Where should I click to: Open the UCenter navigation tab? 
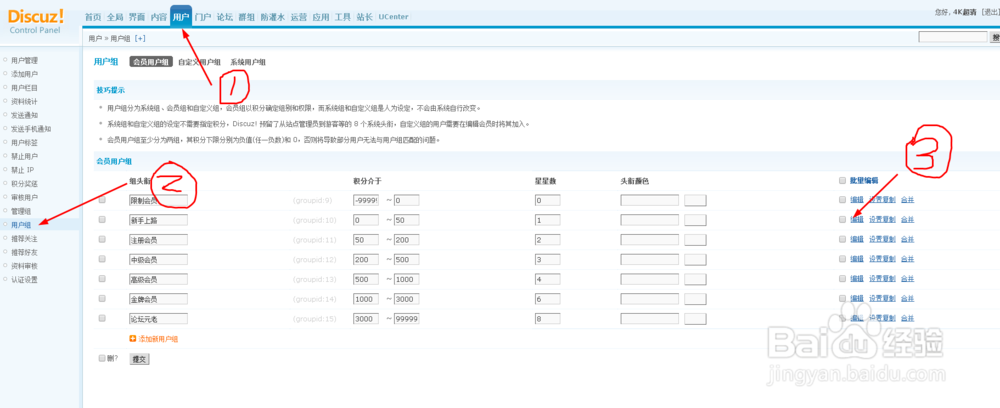393,17
